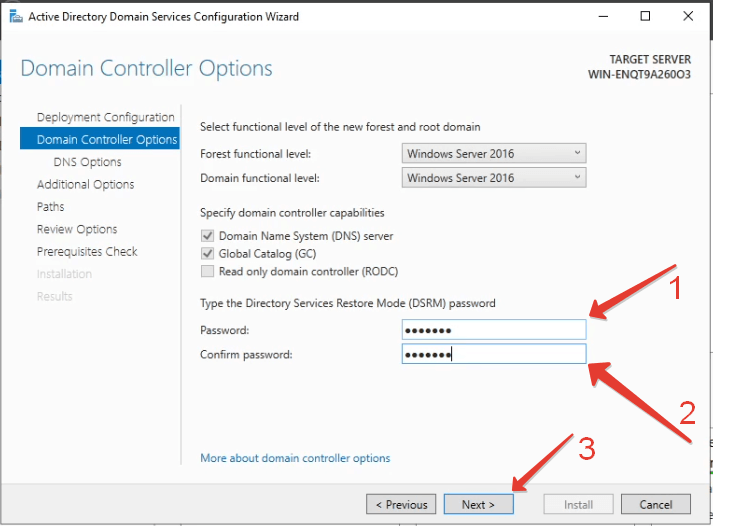Click the Confirm password field
Viewport: 746px width, 526px height.
494,354
